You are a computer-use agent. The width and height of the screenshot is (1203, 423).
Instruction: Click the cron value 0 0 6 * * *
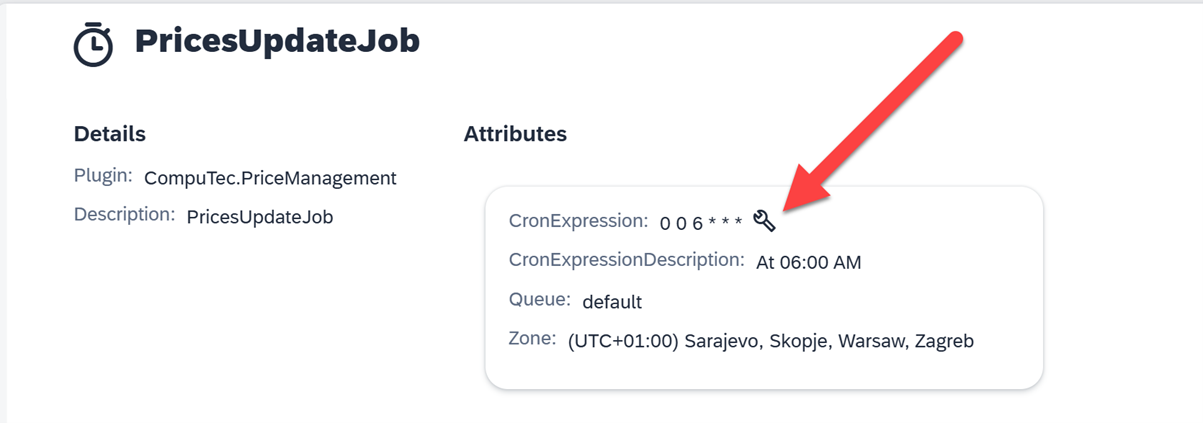(701, 223)
